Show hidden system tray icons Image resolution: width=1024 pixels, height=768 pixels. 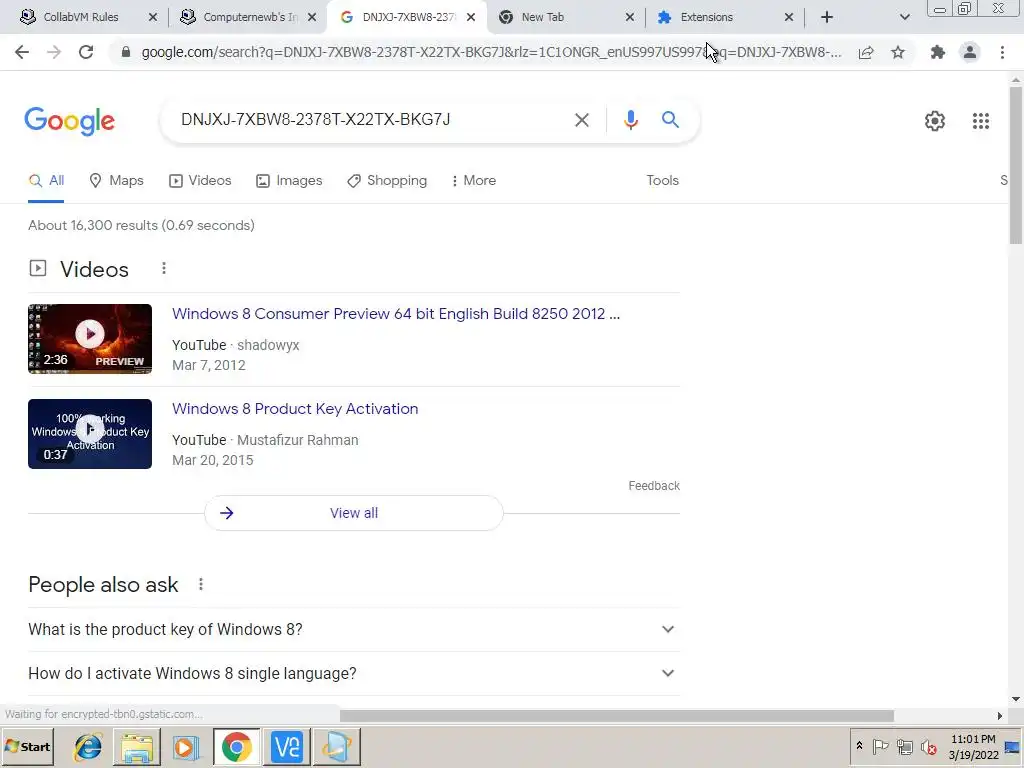coord(859,746)
